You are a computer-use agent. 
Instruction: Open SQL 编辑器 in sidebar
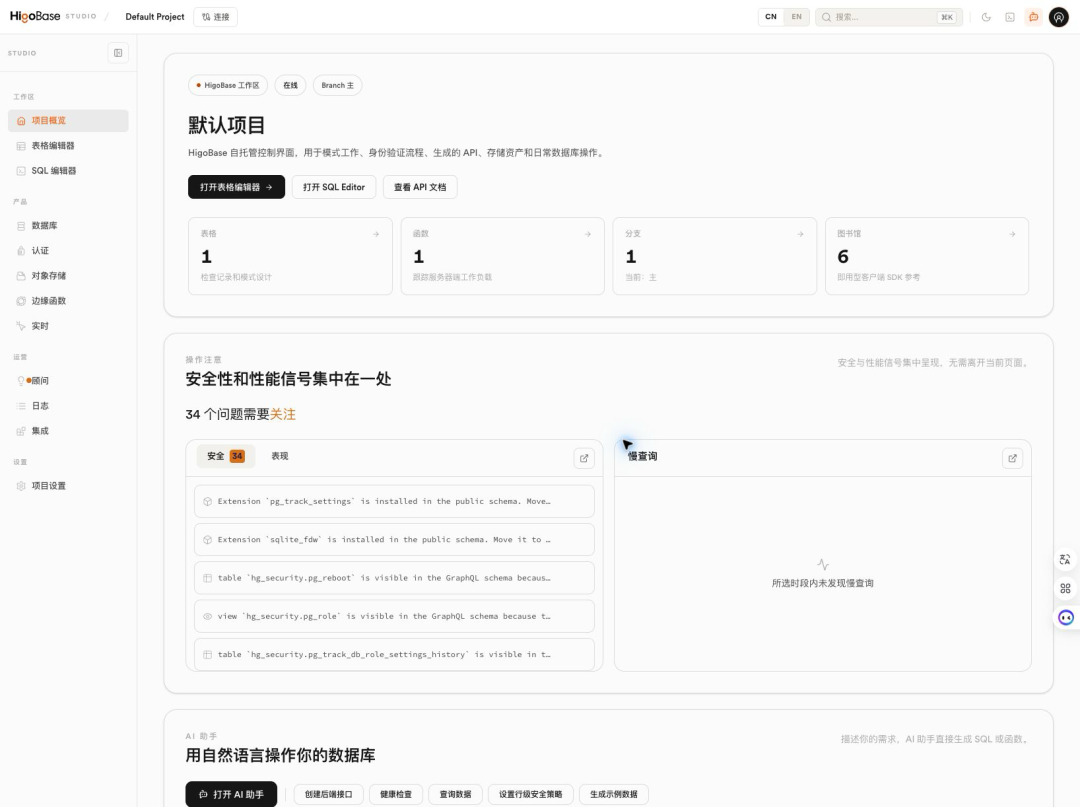pos(68,171)
